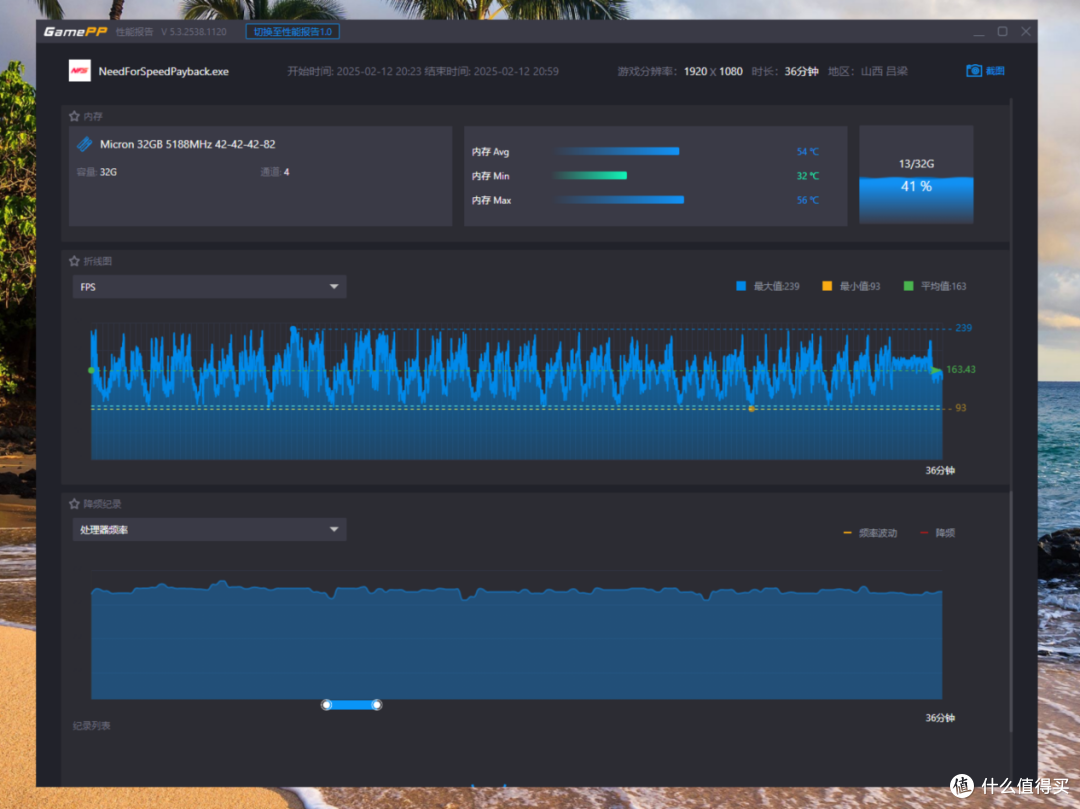The image size is (1080, 809).
Task: Click the 频率波动 legend entry
Action: (x=871, y=533)
